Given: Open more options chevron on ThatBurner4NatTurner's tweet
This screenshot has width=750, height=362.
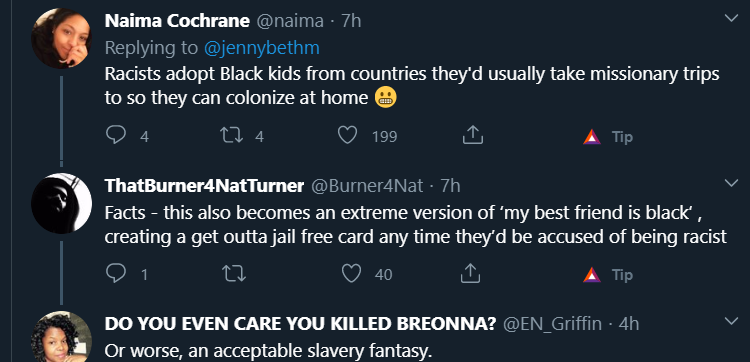Looking at the screenshot, I should 731,184.
